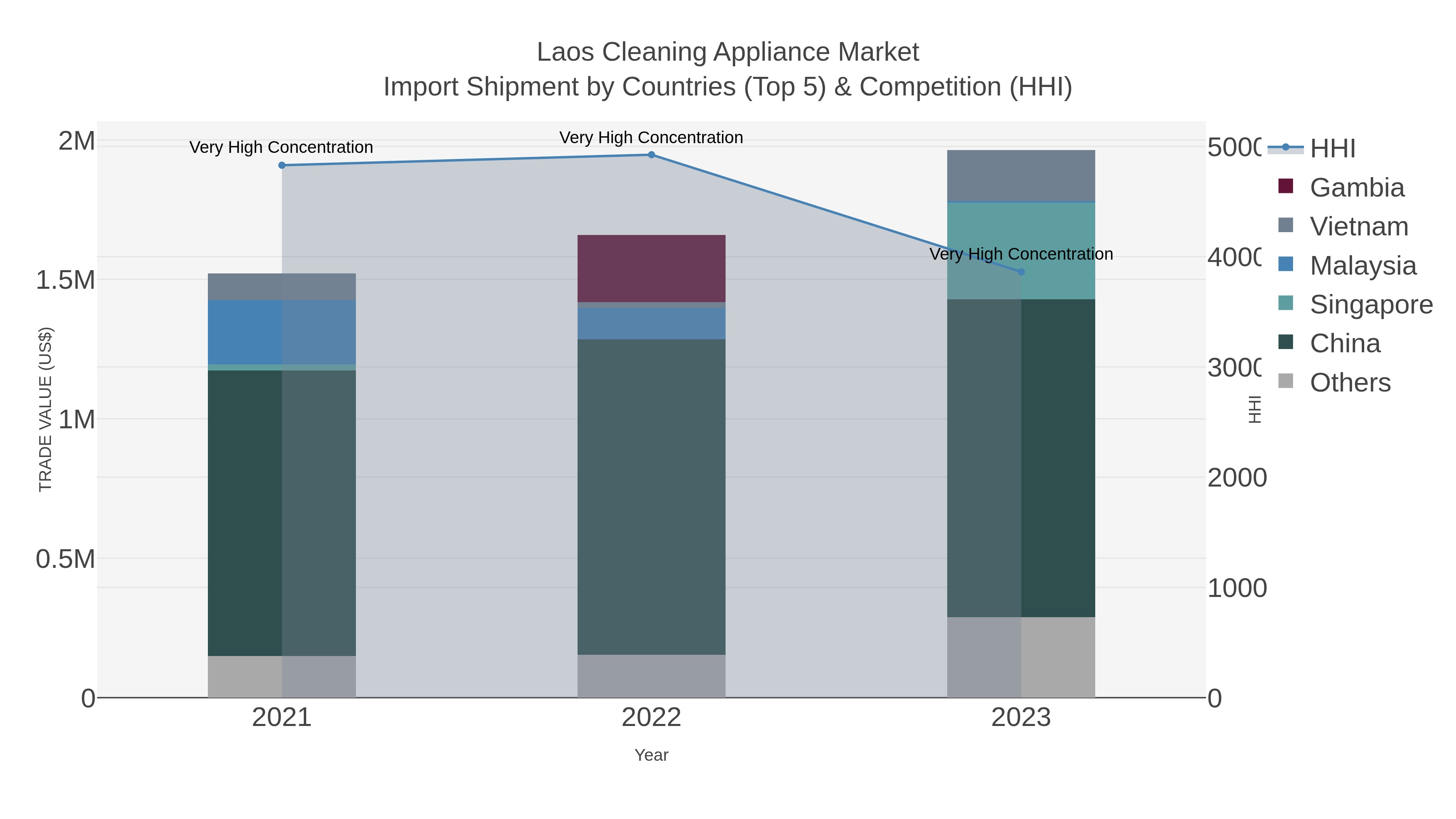The image size is (1456, 819).
Task: Click the China legend color swatch
Action: [1286, 342]
